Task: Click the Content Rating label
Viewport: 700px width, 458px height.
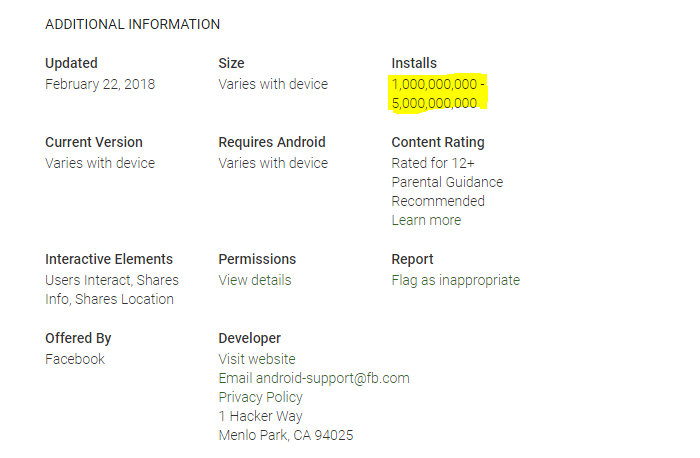Action: [438, 142]
